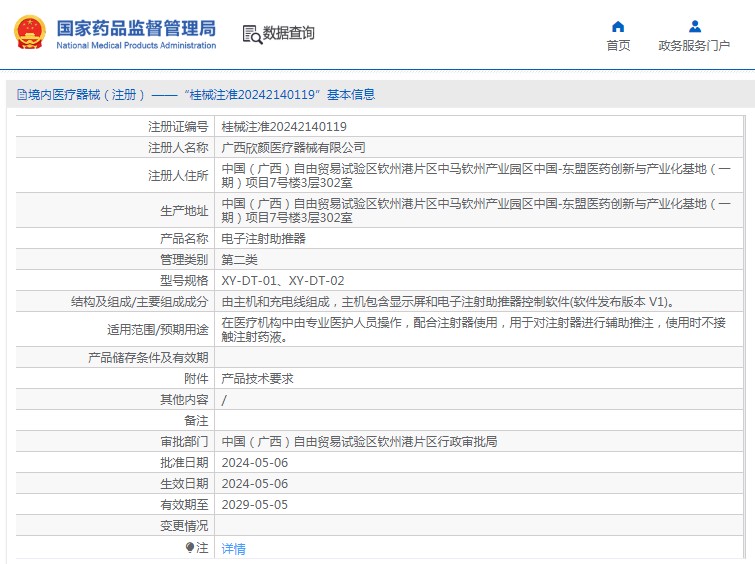The width and height of the screenshot is (755, 564).
Task: Click the lightbulb icon beside 注
Action: (x=190, y=548)
